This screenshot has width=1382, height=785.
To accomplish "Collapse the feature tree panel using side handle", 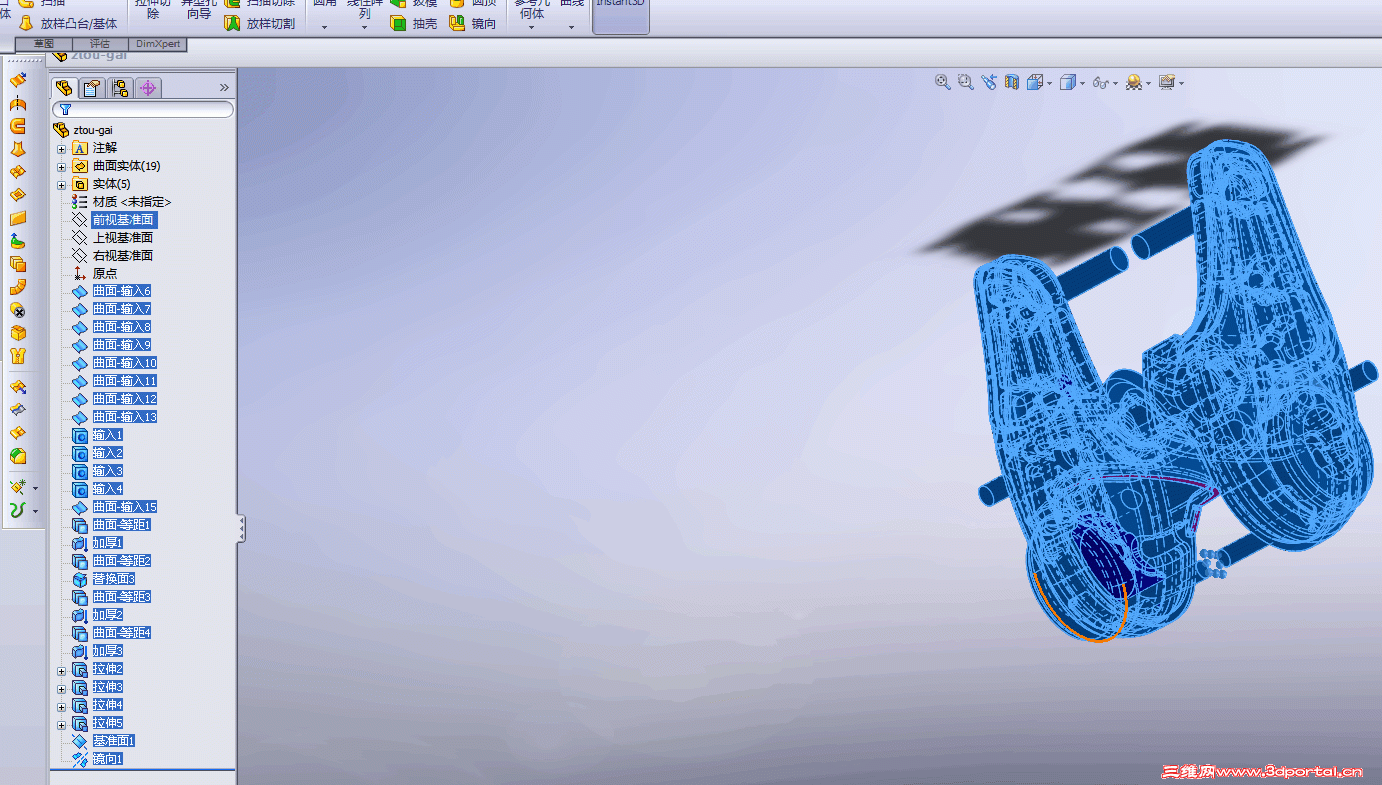I will coord(240,528).
